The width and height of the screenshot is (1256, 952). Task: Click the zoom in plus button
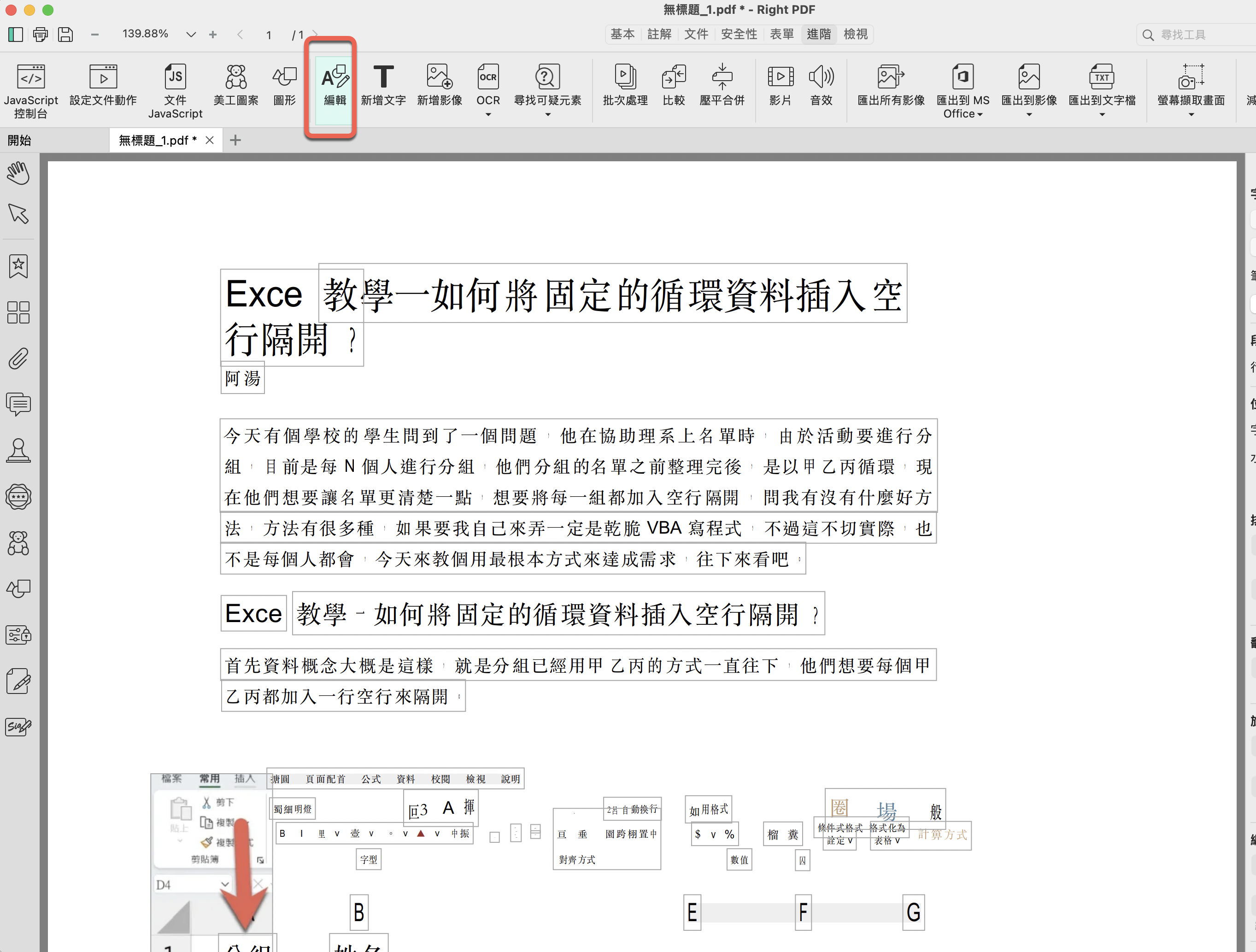[x=213, y=35]
